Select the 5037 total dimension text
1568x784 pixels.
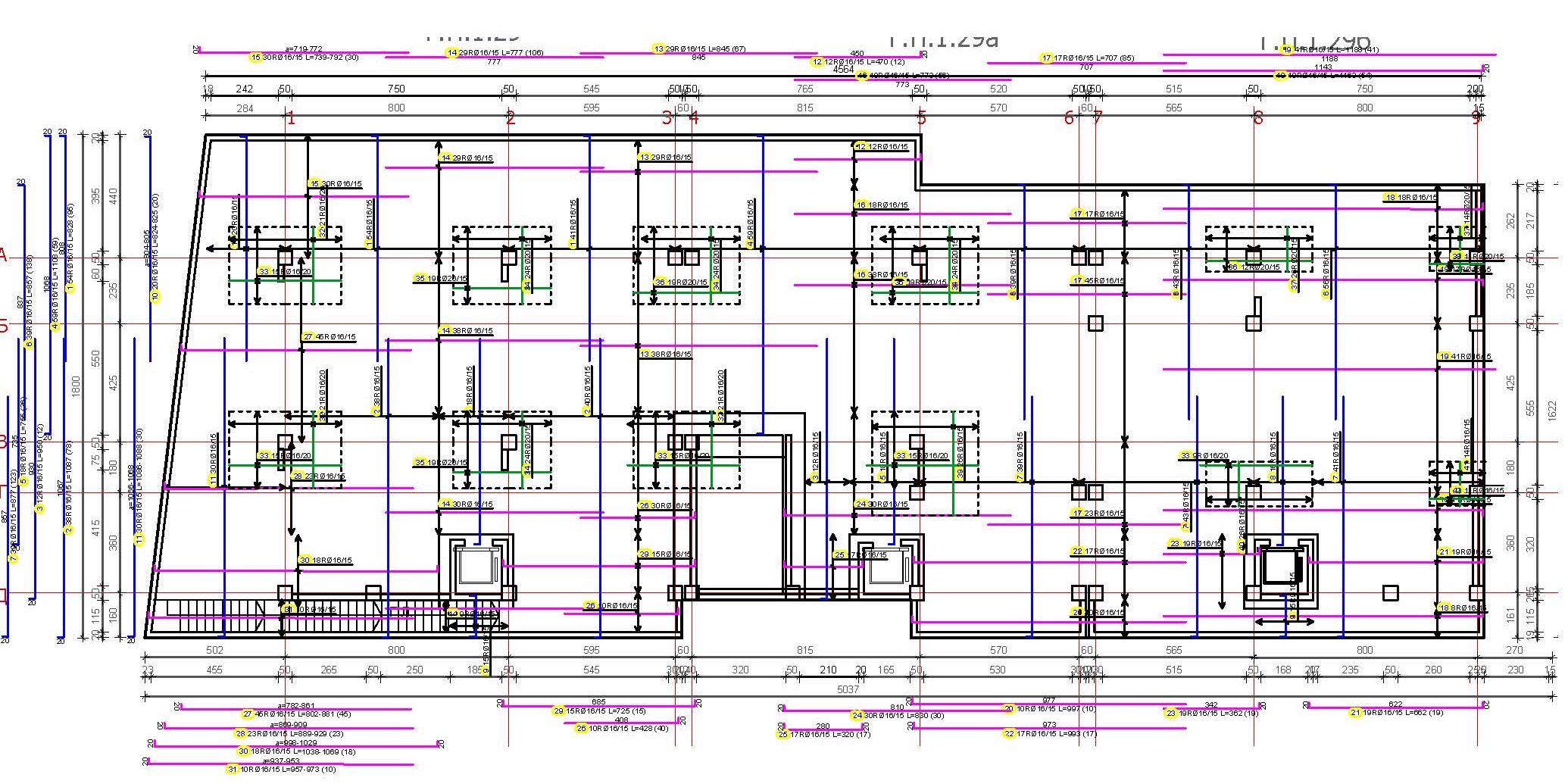coord(848,689)
